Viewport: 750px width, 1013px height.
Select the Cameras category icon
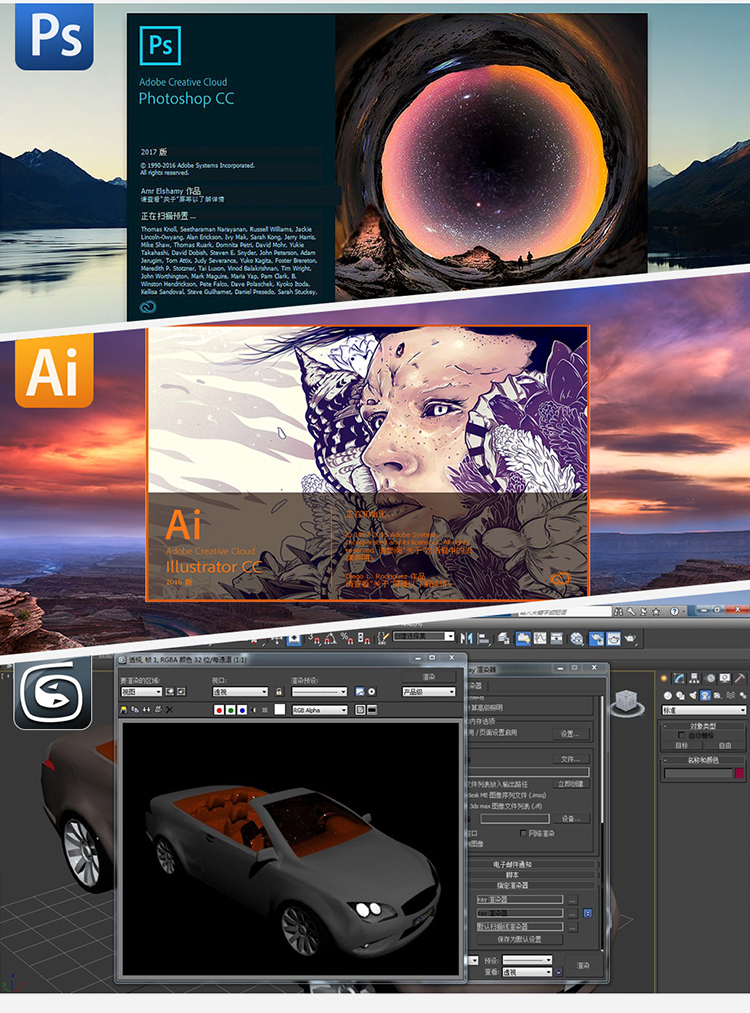[705, 695]
